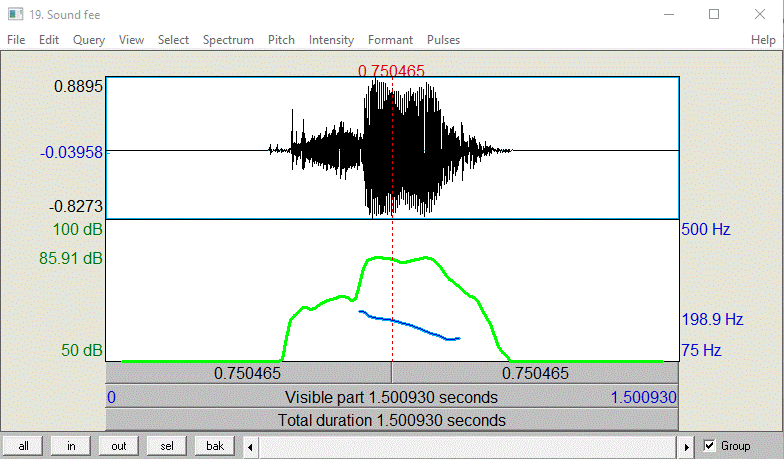Click on the black waveform peak
Image resolution: width=784 pixels, height=459 pixels.
[x=375, y=82]
